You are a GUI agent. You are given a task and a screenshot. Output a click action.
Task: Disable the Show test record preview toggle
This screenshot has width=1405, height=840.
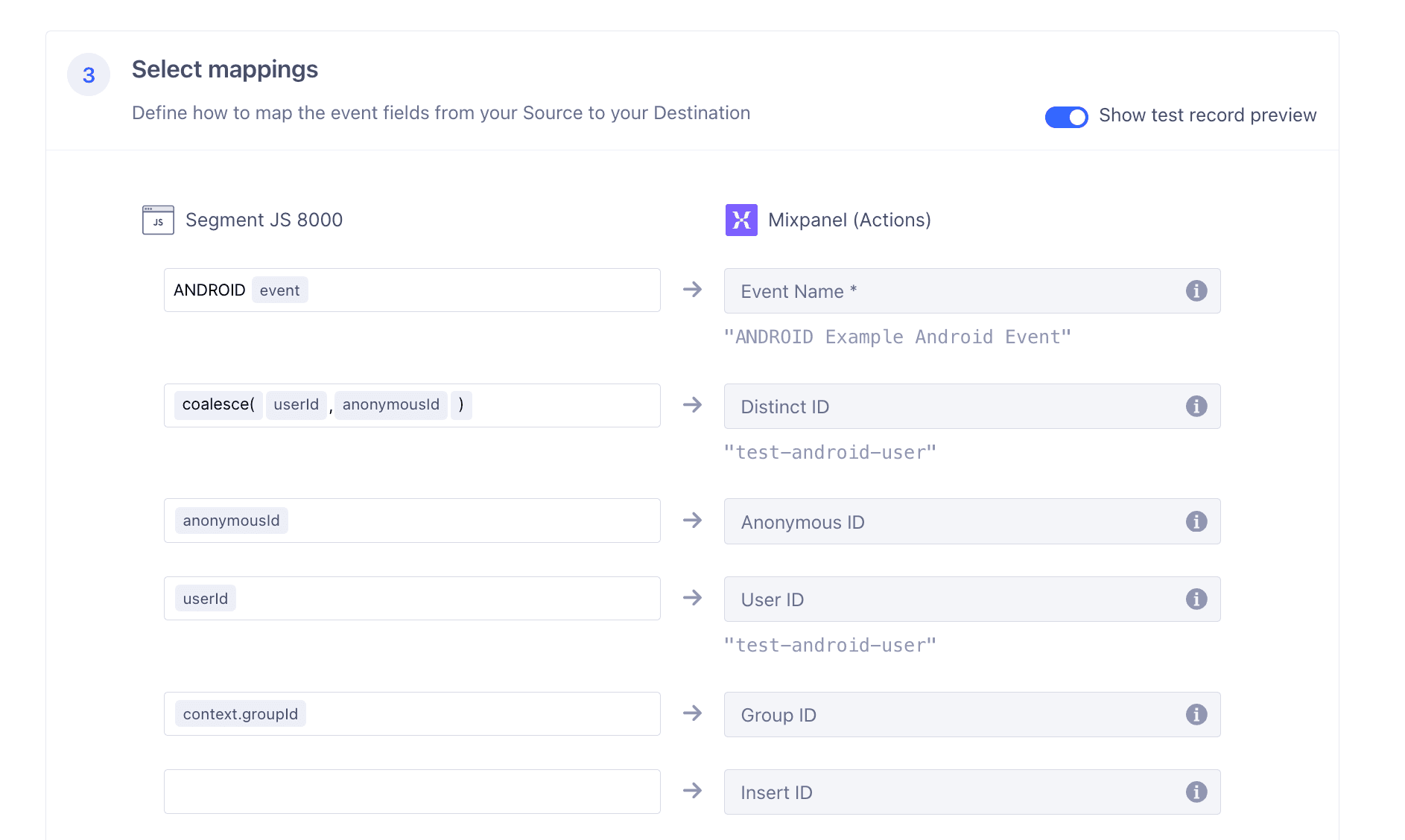point(1066,116)
